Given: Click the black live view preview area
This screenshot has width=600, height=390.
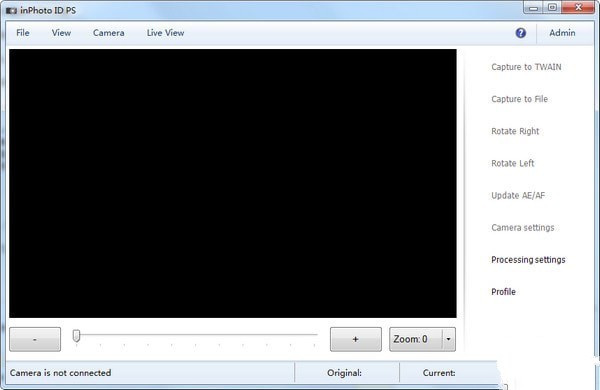Looking at the screenshot, I should pyautogui.click(x=233, y=183).
